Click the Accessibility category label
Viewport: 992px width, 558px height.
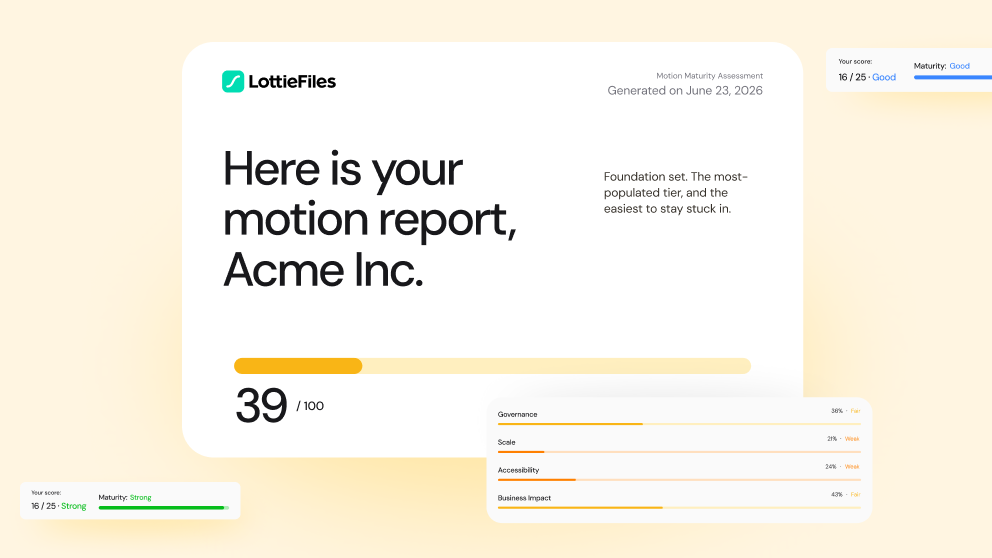pos(518,470)
